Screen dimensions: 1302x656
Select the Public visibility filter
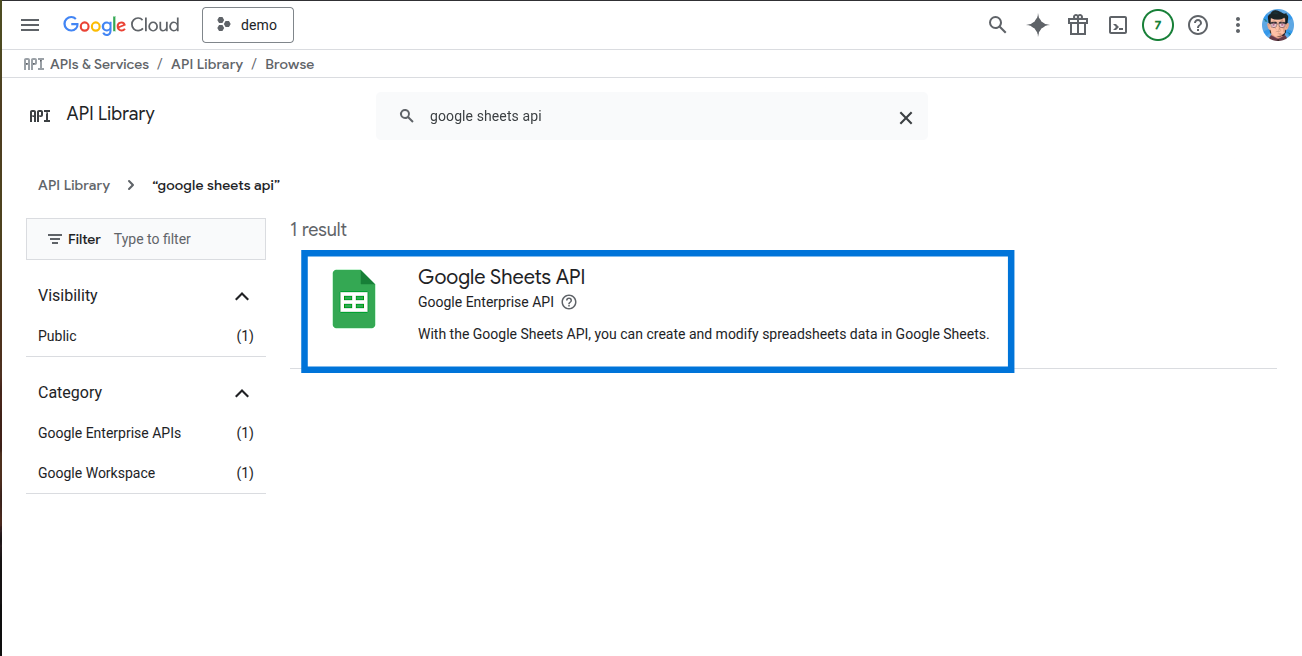tap(146, 336)
